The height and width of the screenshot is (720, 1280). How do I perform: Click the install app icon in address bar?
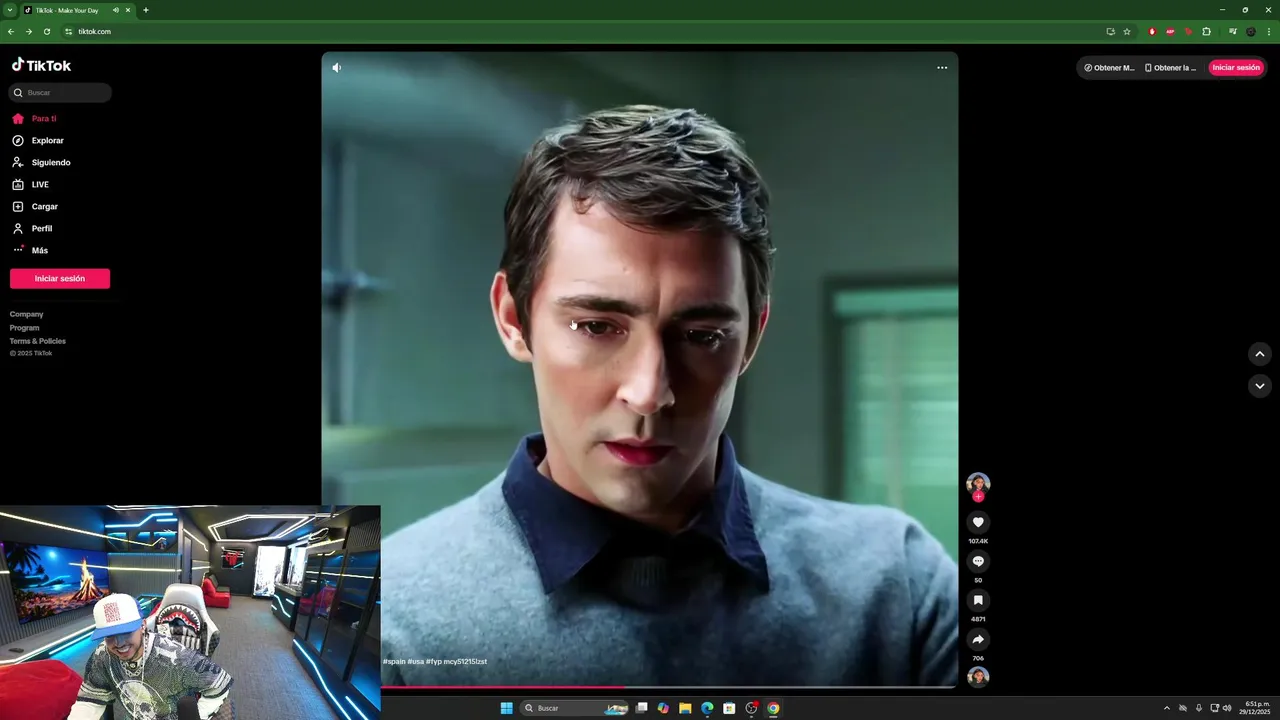(x=1110, y=32)
